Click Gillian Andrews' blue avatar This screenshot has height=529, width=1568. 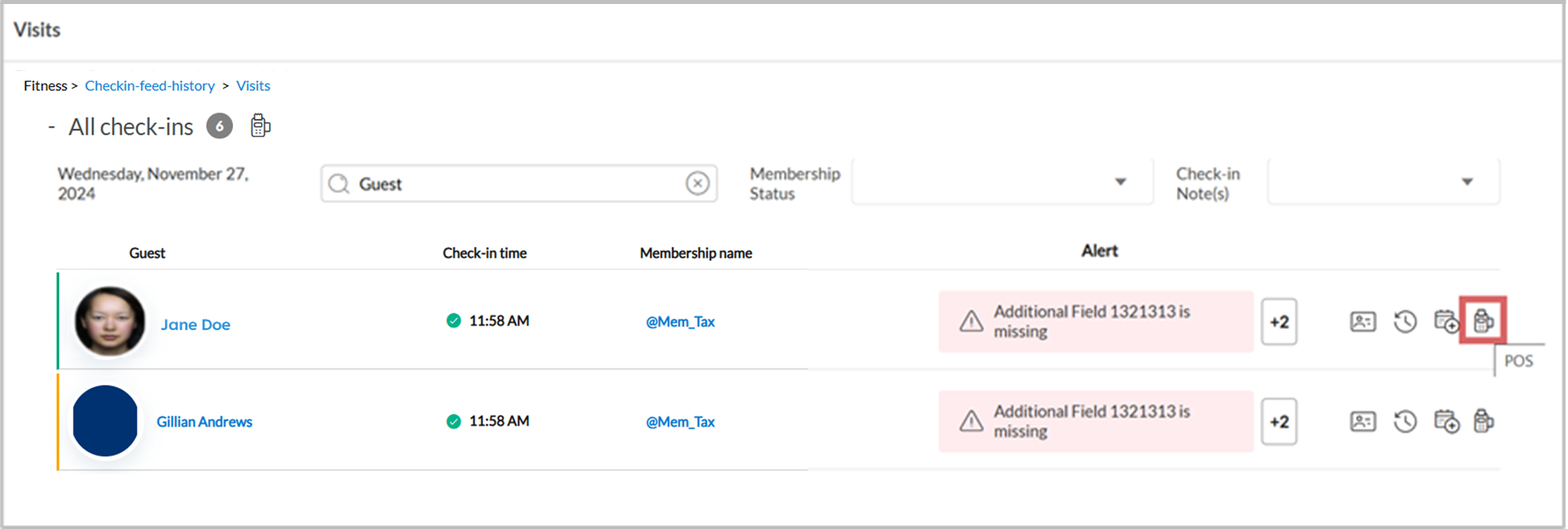105,420
